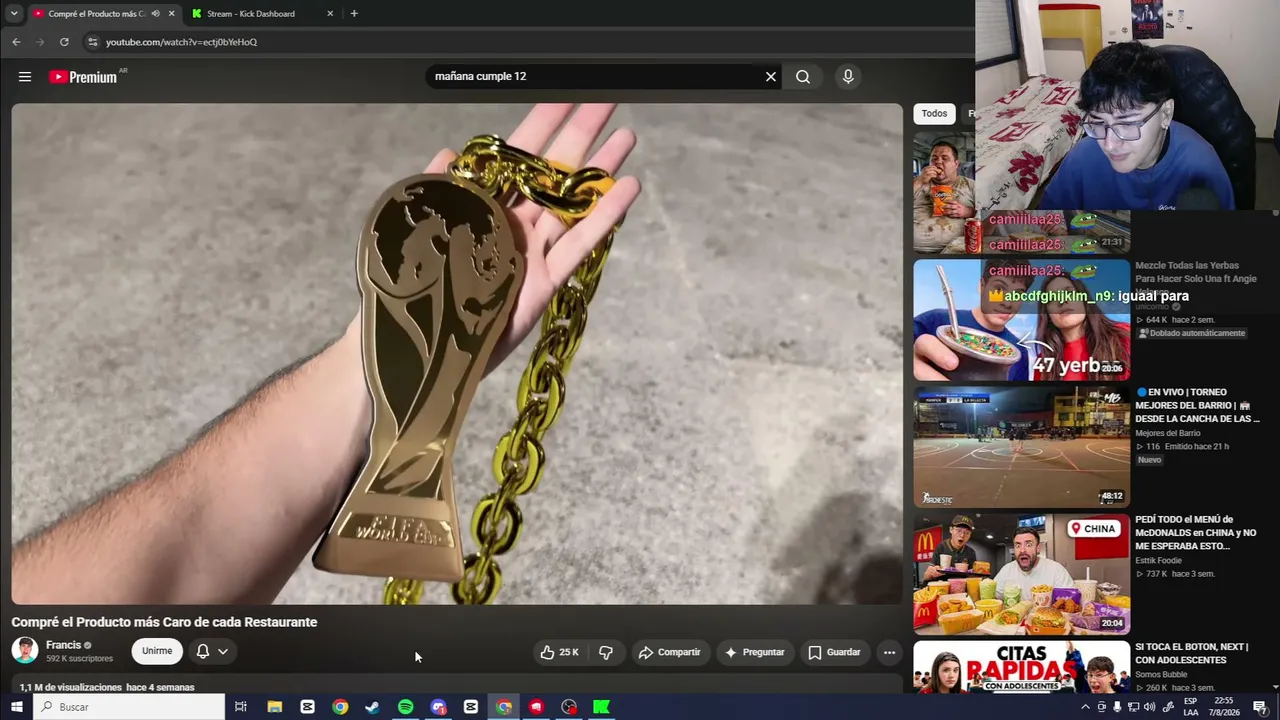This screenshot has width=1280, height=720.
Task: Visit the Esttik Foodie channel link
Action: (x=1158, y=561)
